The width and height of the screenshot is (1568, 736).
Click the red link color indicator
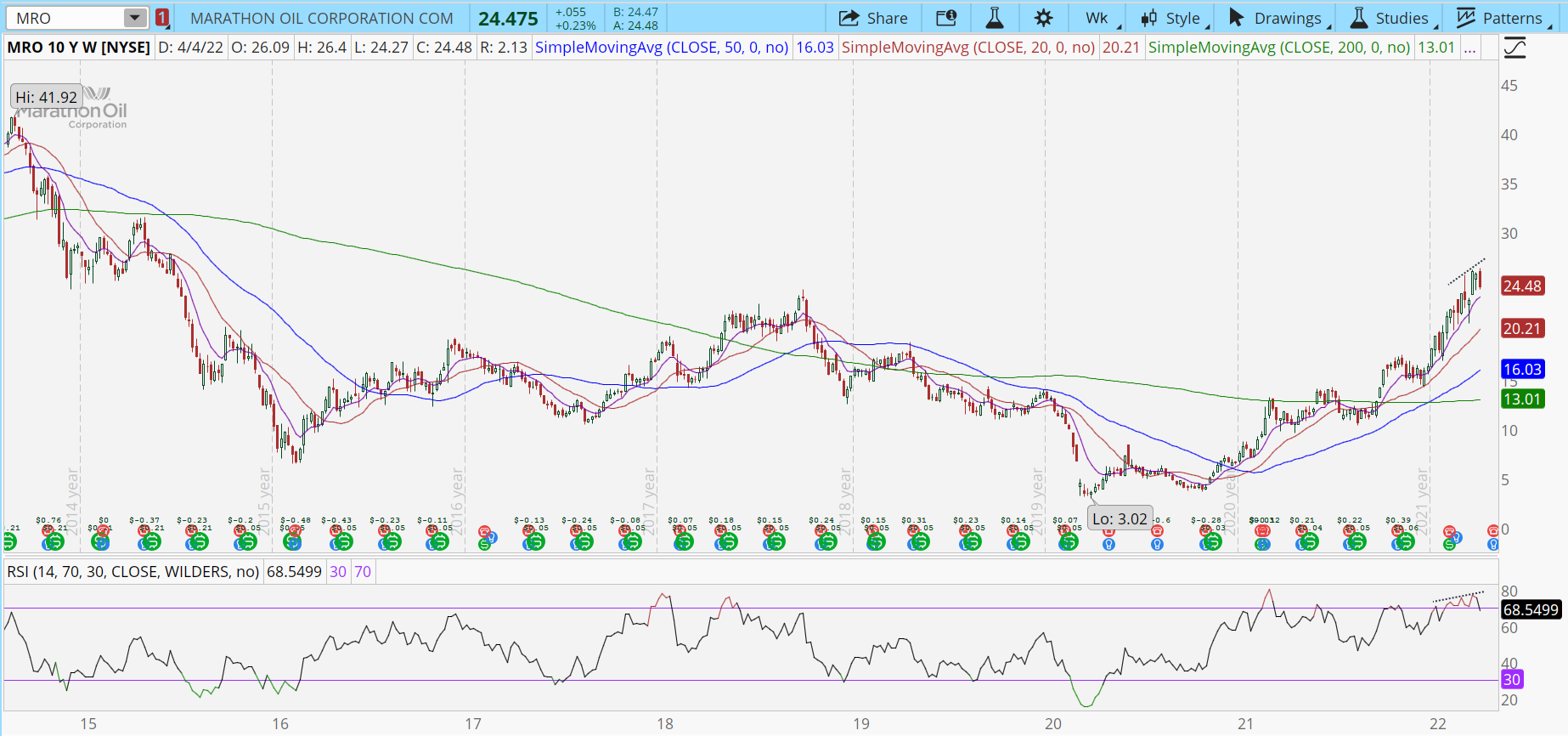162,18
